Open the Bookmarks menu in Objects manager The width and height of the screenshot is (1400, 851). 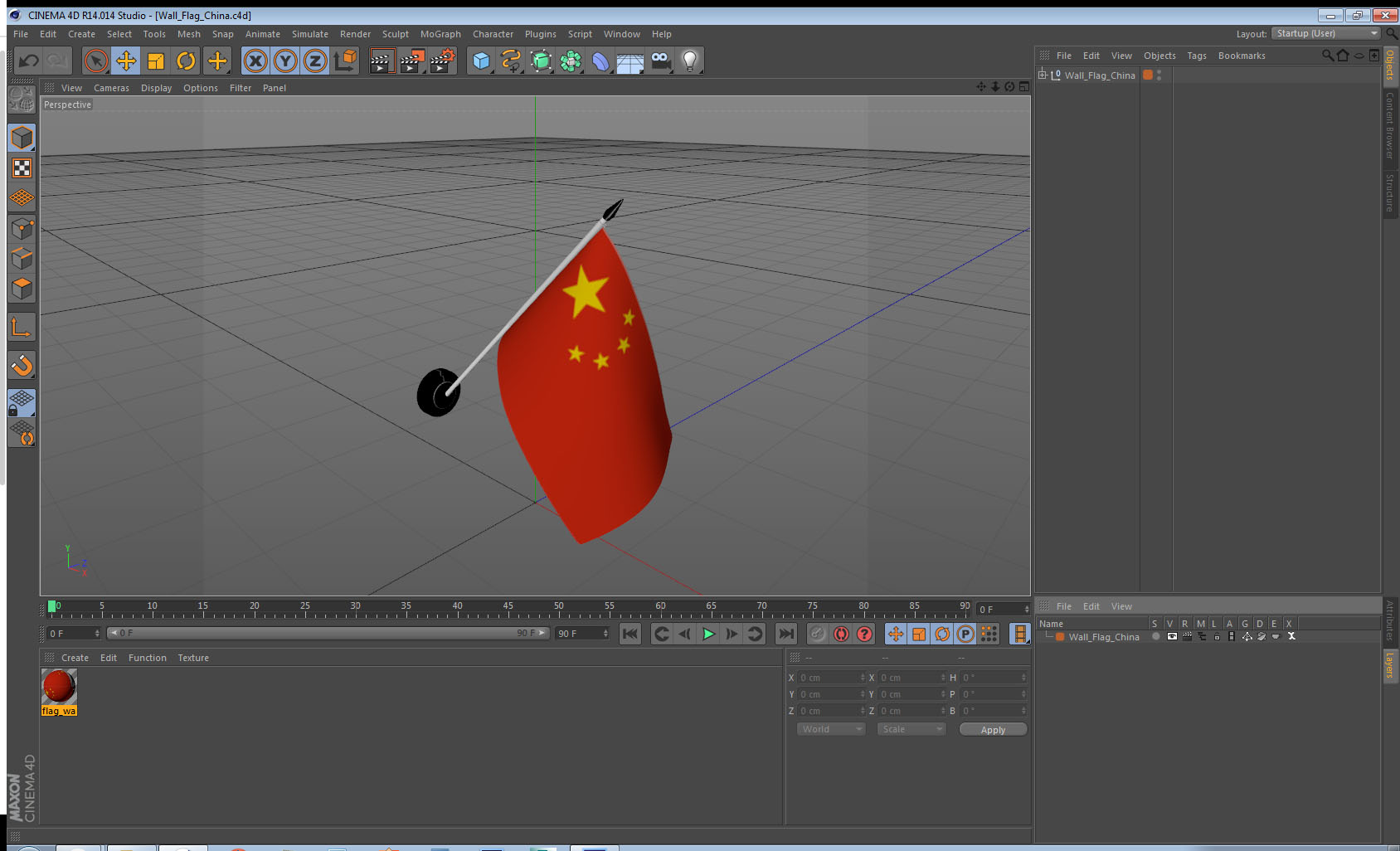[x=1241, y=56]
